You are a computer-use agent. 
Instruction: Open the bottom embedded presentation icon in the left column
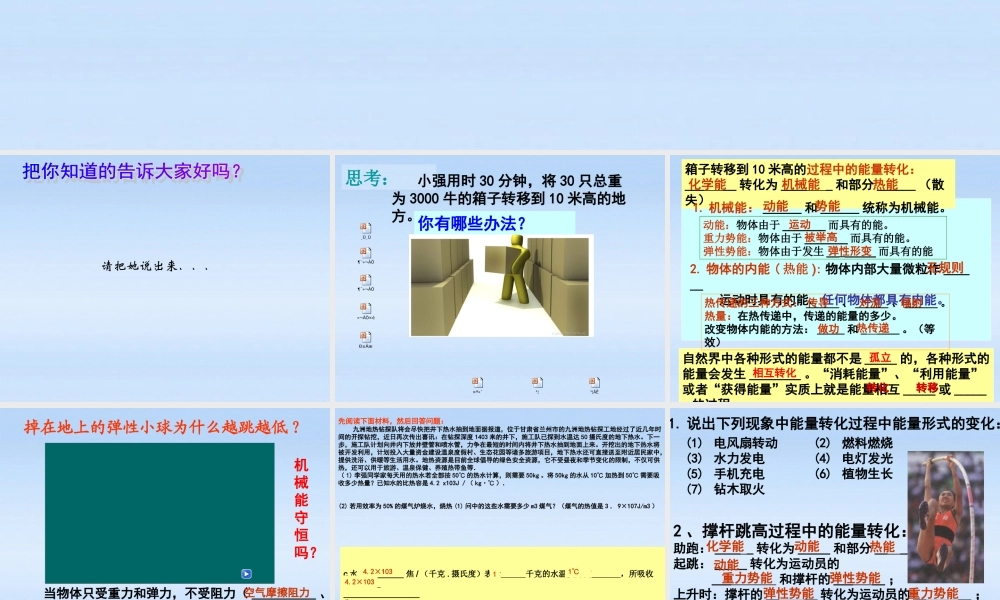pyautogui.click(x=365, y=337)
